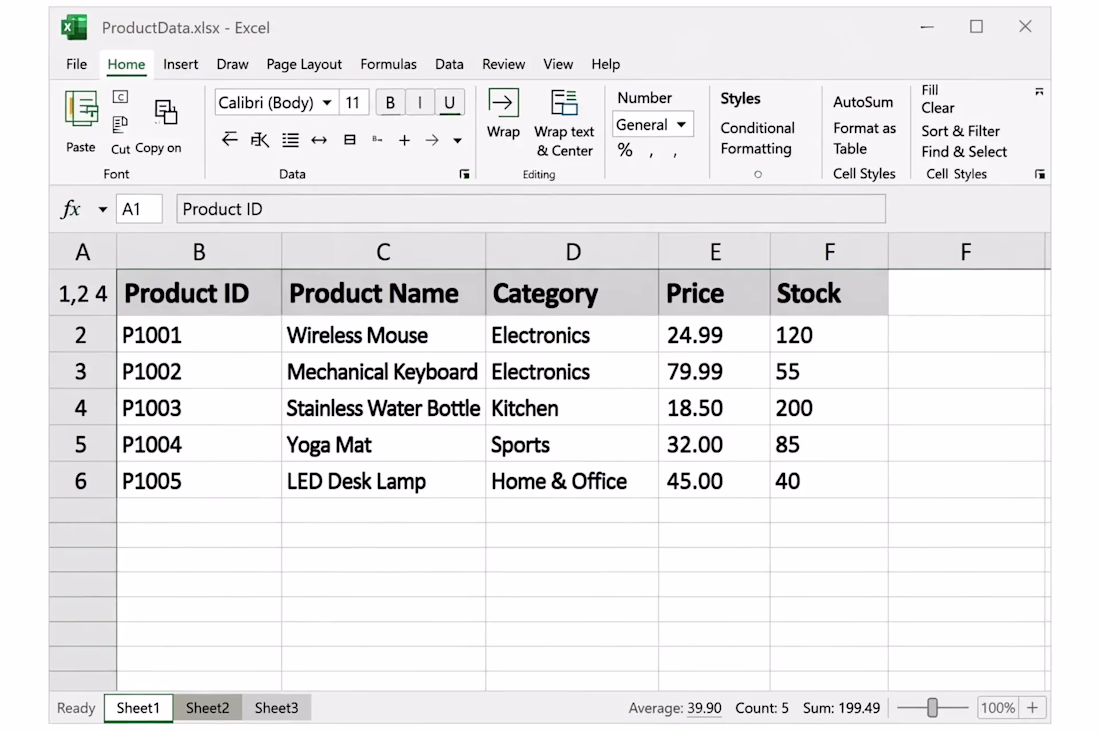
Task: Apply percent style with the % icon
Action: click(x=625, y=150)
